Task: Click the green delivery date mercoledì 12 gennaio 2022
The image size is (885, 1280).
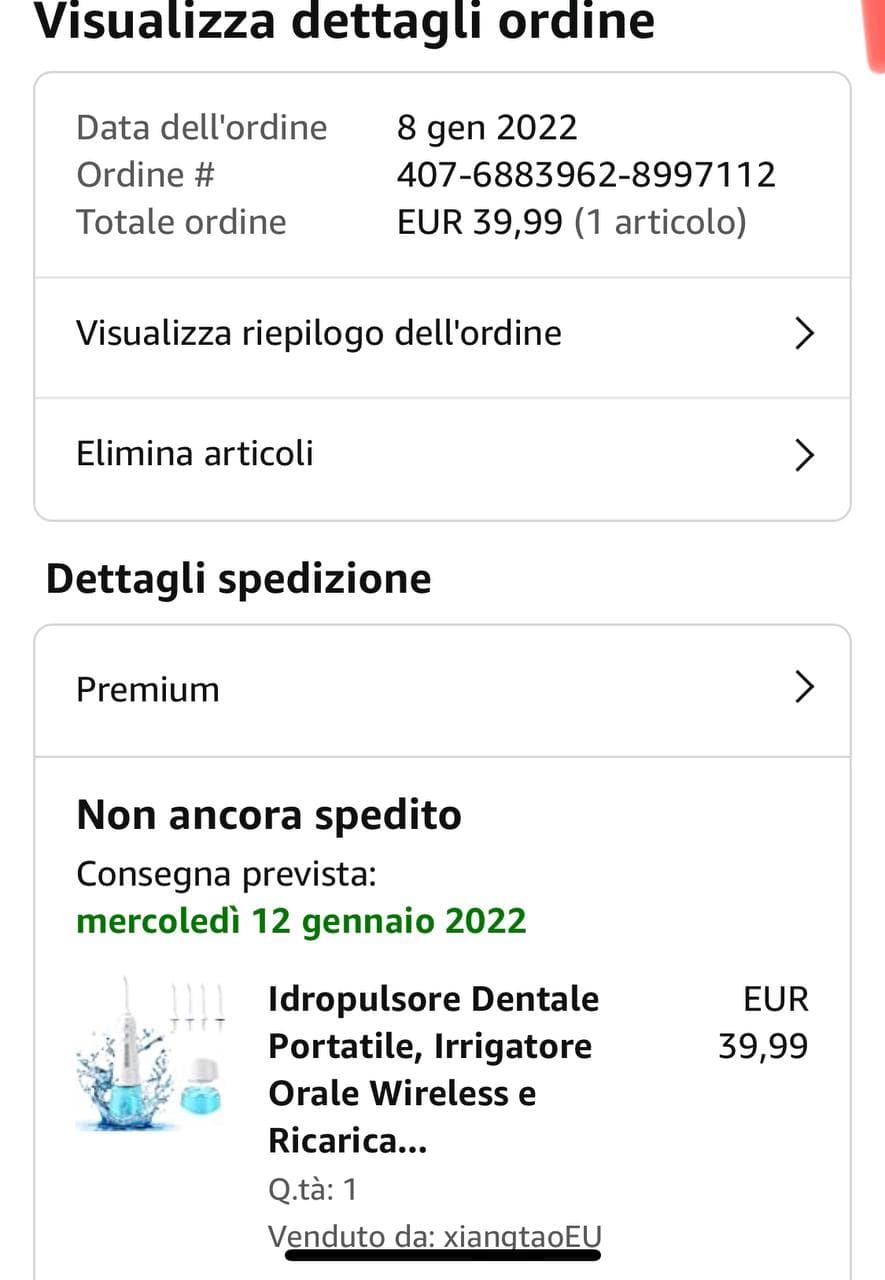Action: [x=301, y=920]
